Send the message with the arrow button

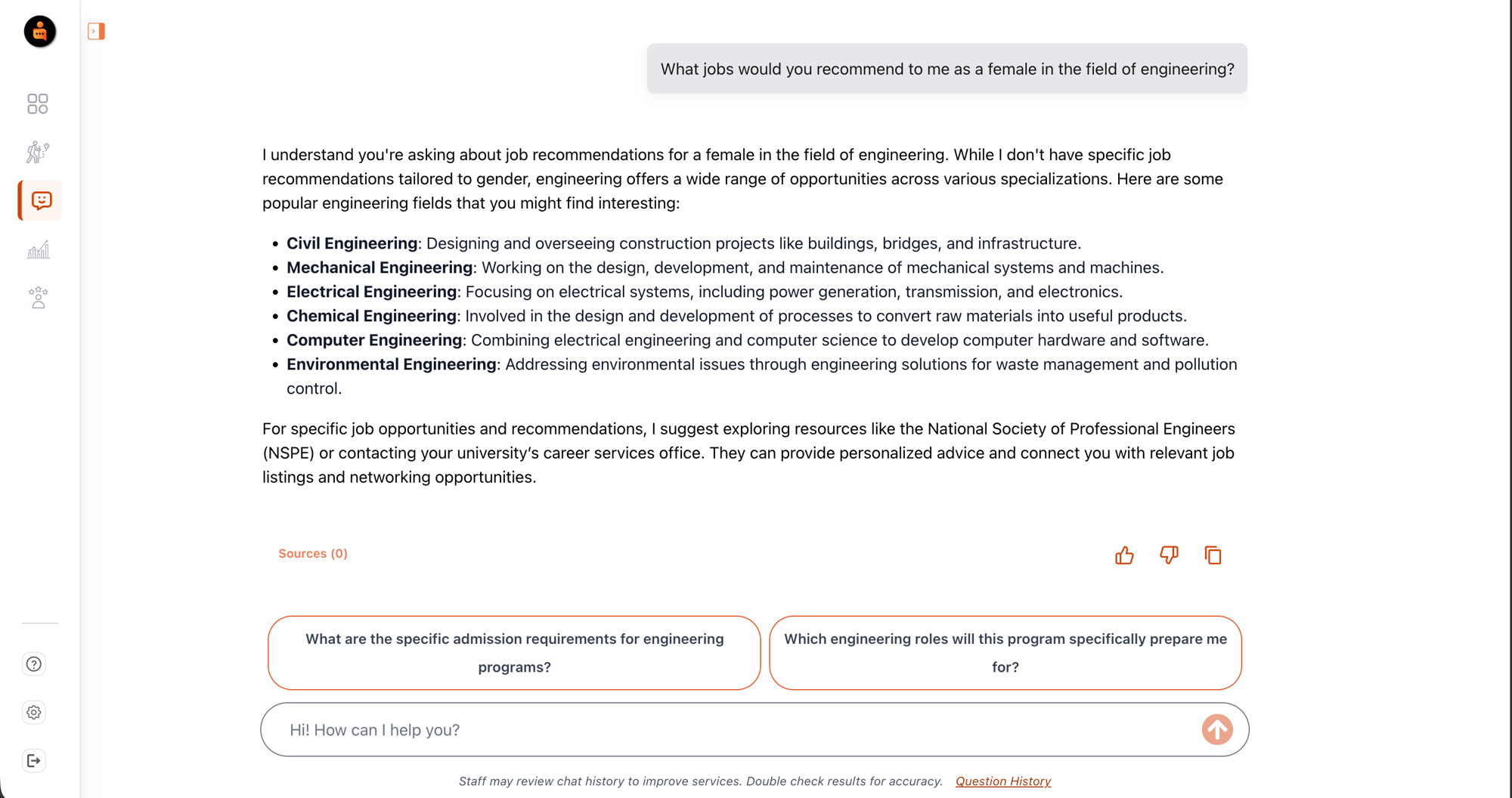(x=1217, y=729)
